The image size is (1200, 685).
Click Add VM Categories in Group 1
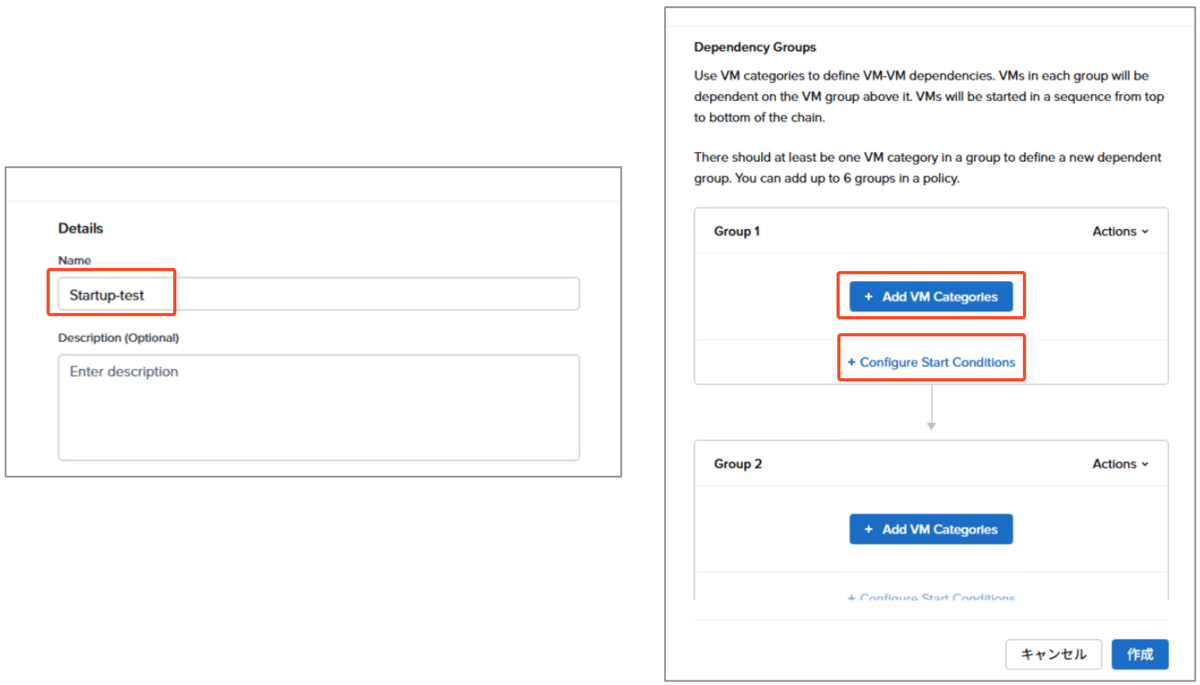point(931,297)
